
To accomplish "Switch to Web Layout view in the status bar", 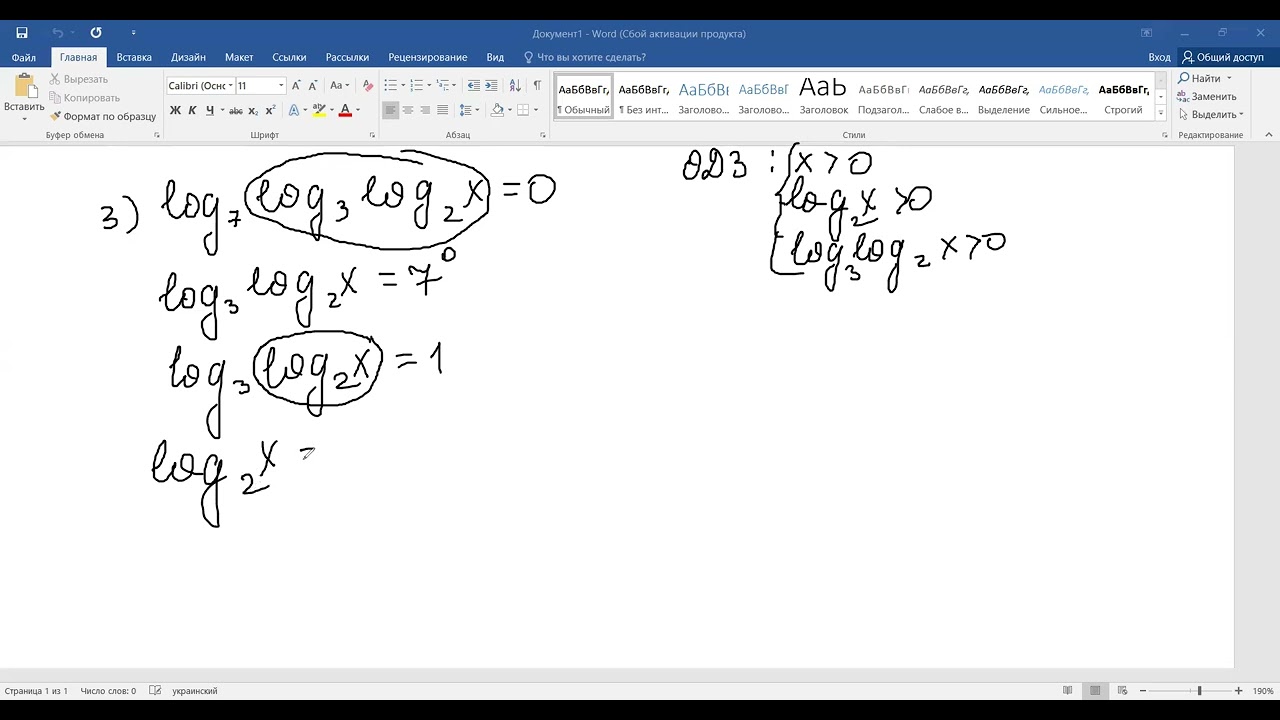I will [1122, 691].
